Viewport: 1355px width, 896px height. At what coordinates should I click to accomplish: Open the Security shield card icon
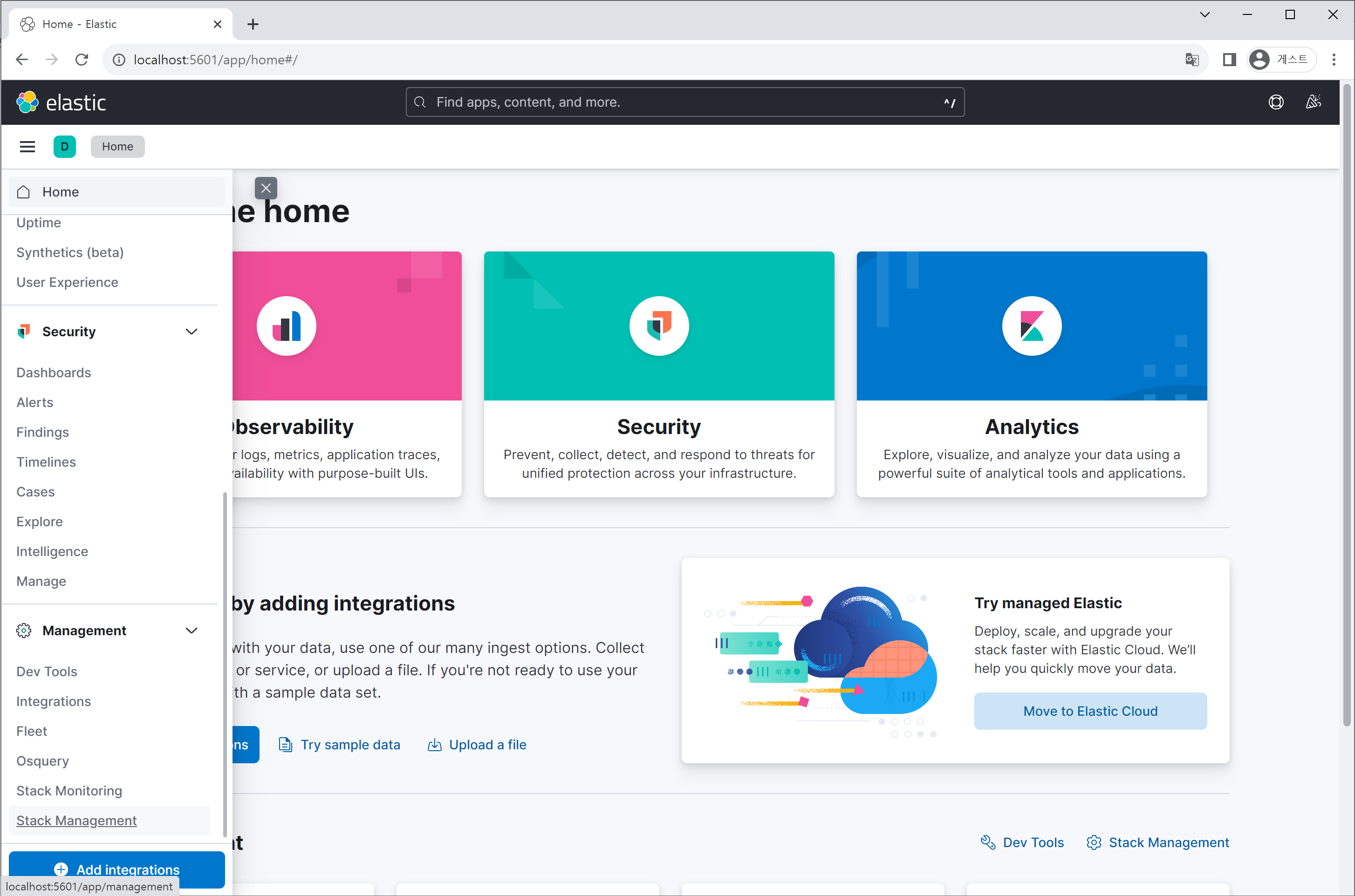pyautogui.click(x=659, y=326)
